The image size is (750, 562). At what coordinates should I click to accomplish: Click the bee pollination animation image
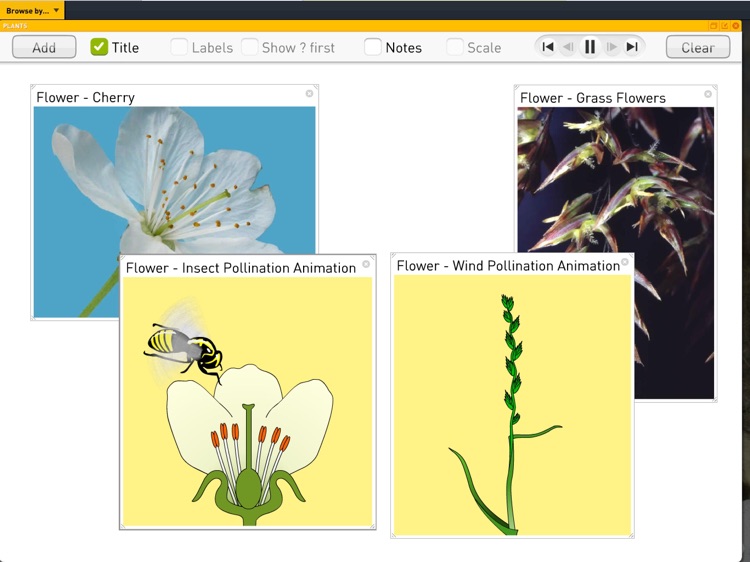247,401
